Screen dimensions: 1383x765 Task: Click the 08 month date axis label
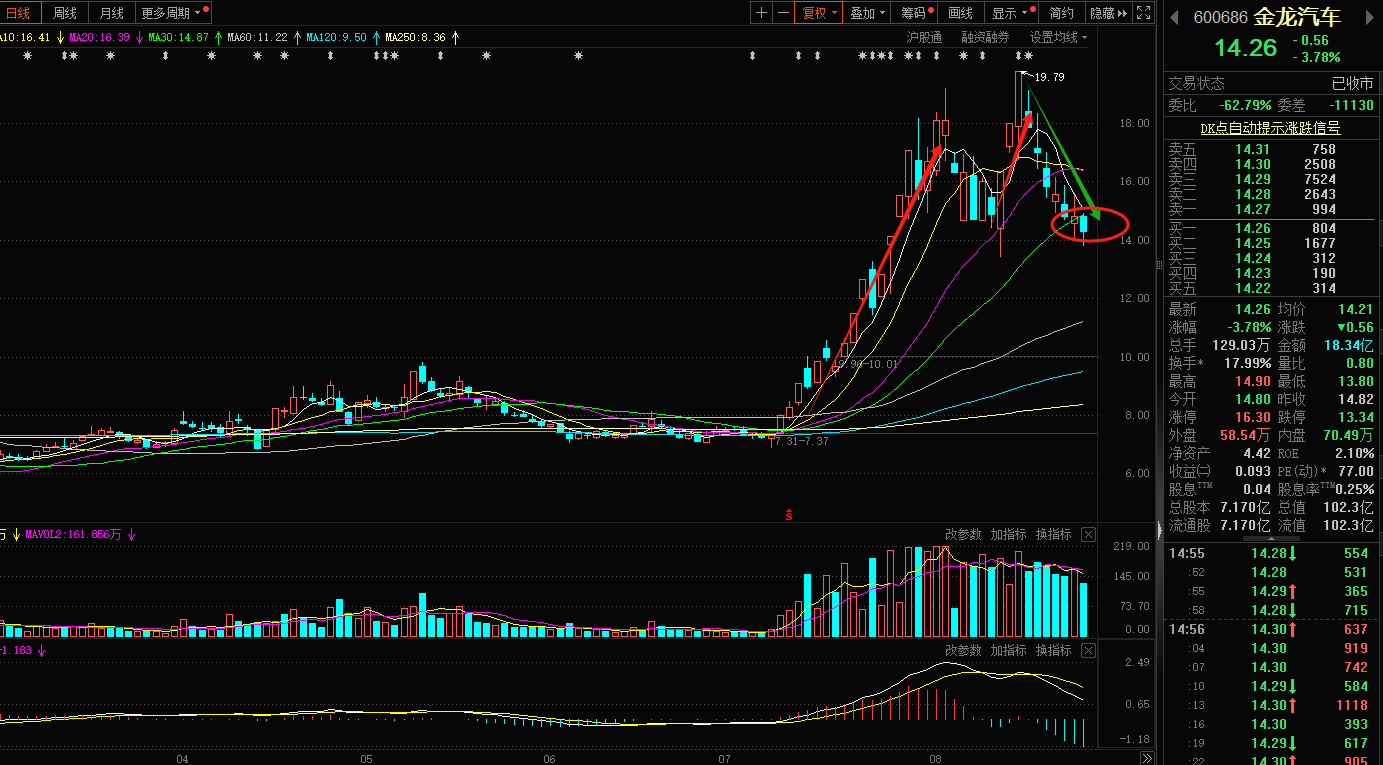(934, 758)
